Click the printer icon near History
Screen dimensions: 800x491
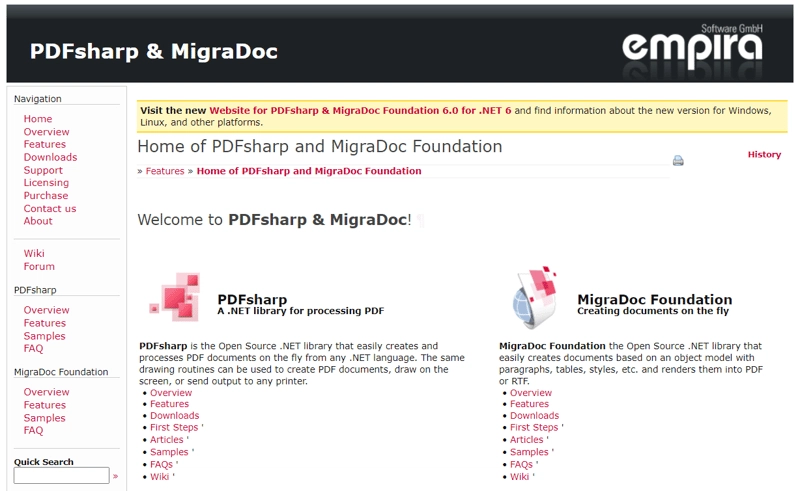click(678, 161)
